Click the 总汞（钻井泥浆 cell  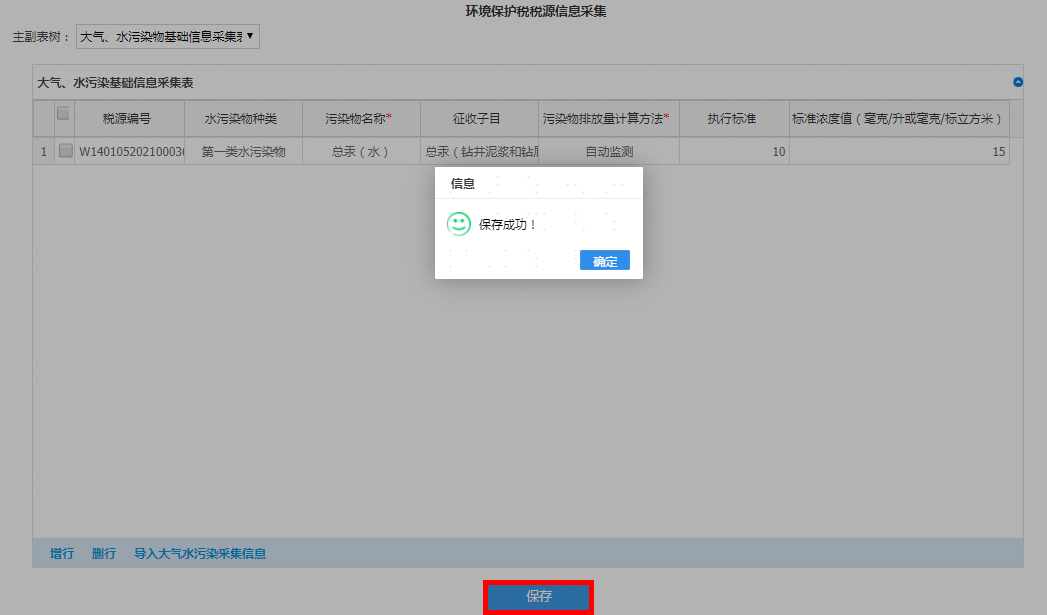click(479, 152)
